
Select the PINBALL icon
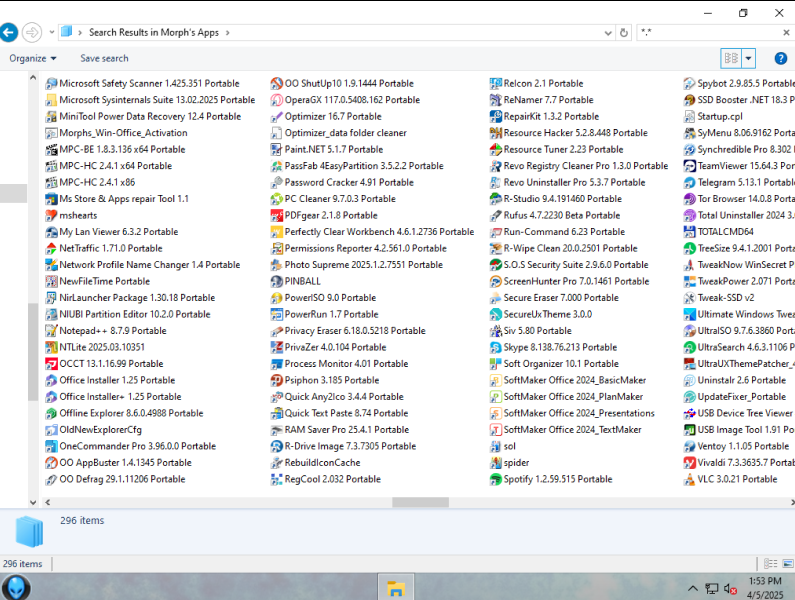pos(276,281)
